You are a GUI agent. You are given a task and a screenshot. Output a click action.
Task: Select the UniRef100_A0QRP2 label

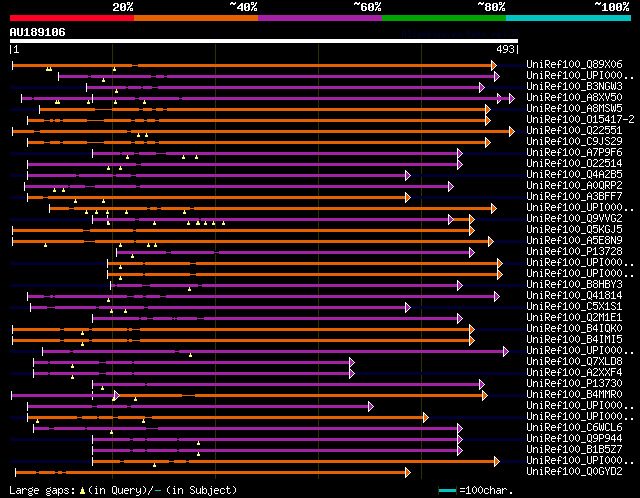(x=574, y=185)
